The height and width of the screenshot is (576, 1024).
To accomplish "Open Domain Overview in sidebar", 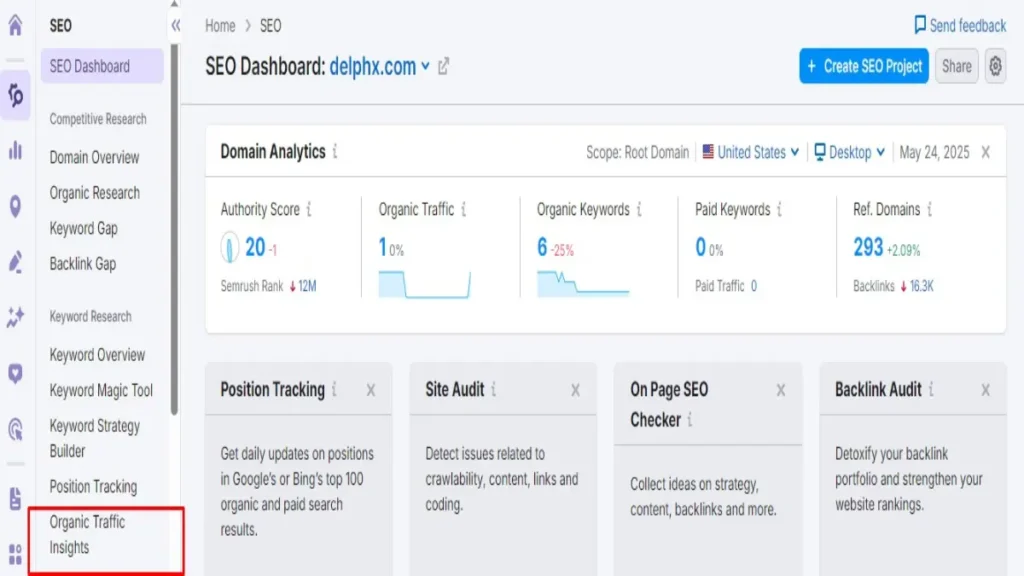I will [x=94, y=157].
